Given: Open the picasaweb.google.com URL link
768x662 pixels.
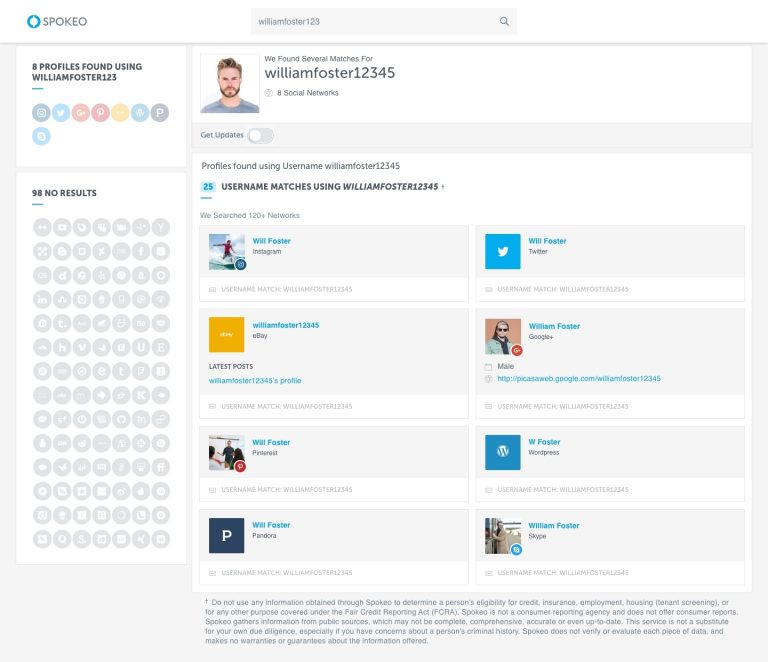Looking at the screenshot, I should 579,379.
